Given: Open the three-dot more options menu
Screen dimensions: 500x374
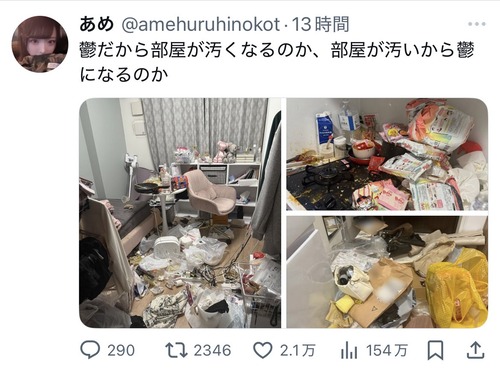Looking at the screenshot, I should (x=477, y=24).
